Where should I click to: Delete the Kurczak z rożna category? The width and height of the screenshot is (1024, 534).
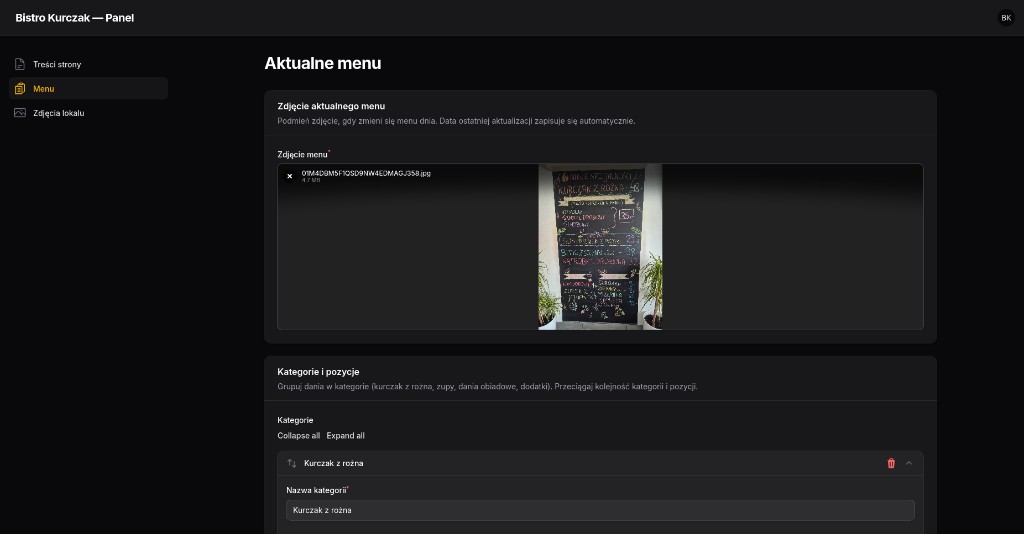891,463
